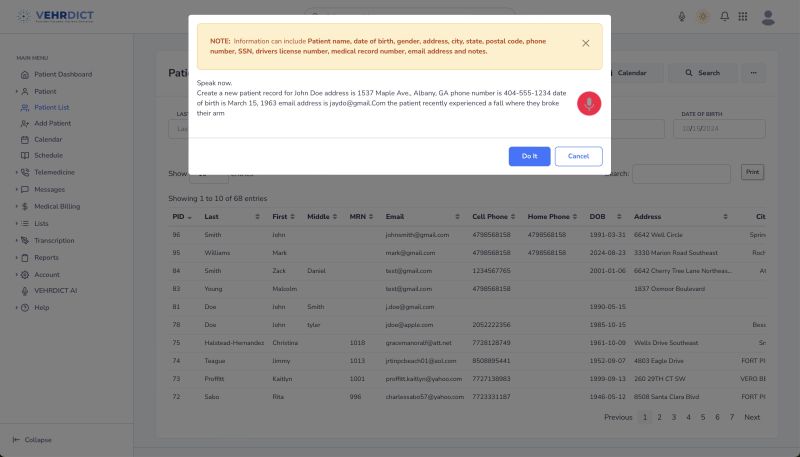800x457 pixels.
Task: Open the notifications bell
Action: [725, 17]
